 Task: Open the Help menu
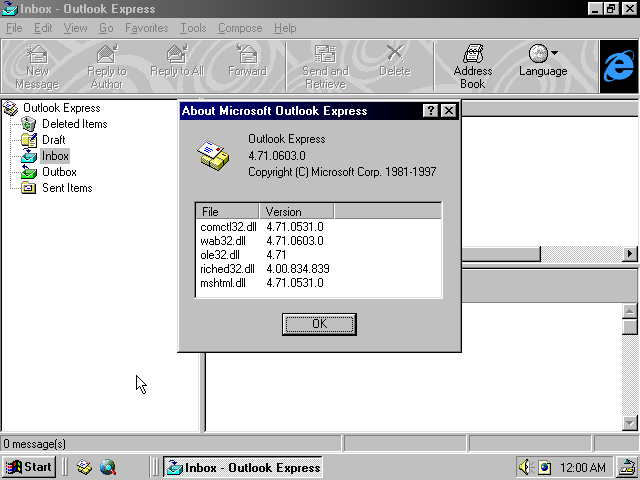[285, 28]
